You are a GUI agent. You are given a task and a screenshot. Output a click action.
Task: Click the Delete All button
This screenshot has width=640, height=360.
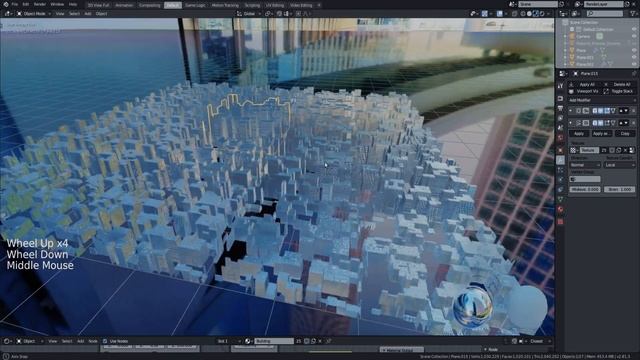coord(619,84)
